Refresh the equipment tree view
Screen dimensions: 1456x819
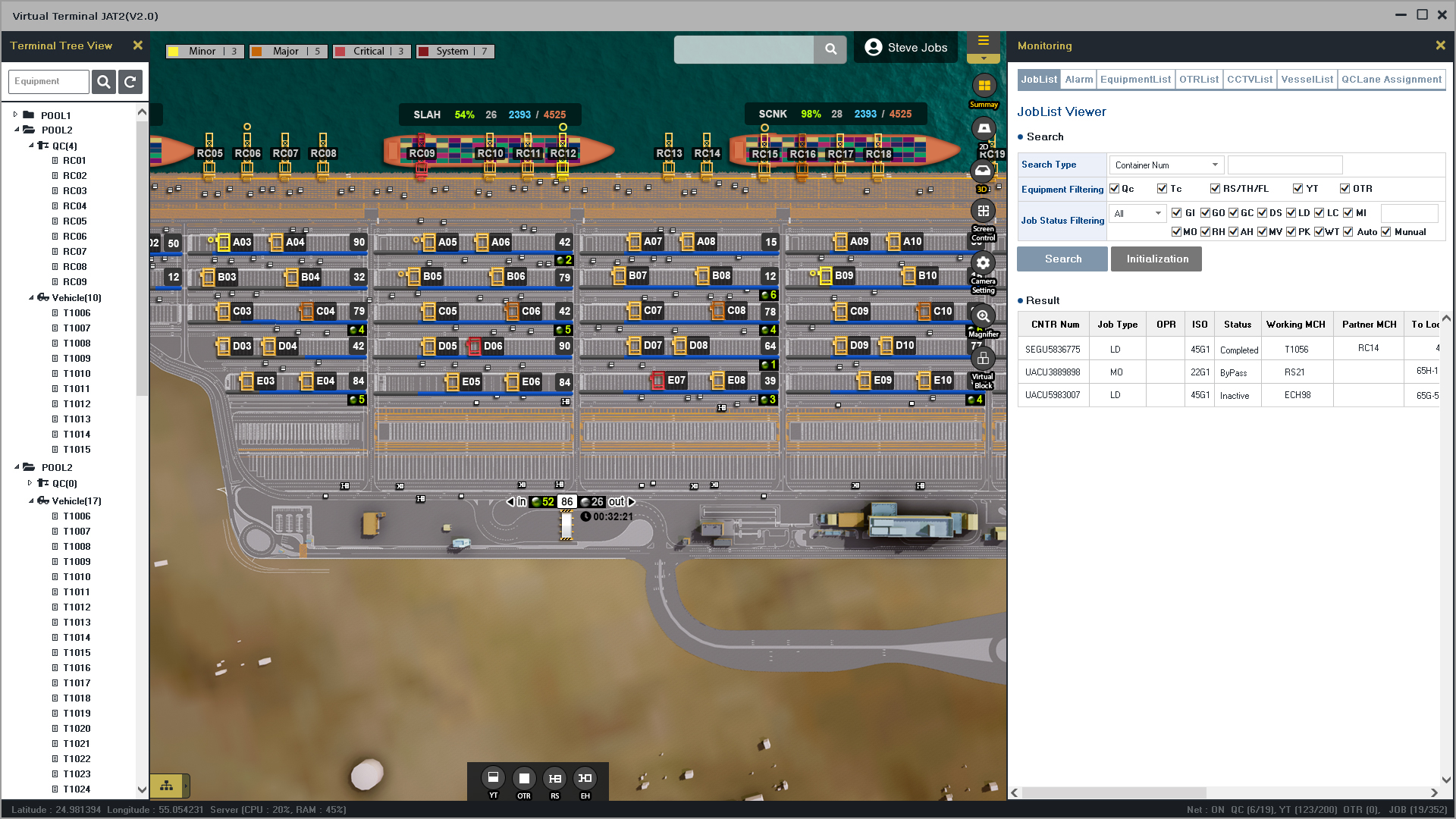130,82
